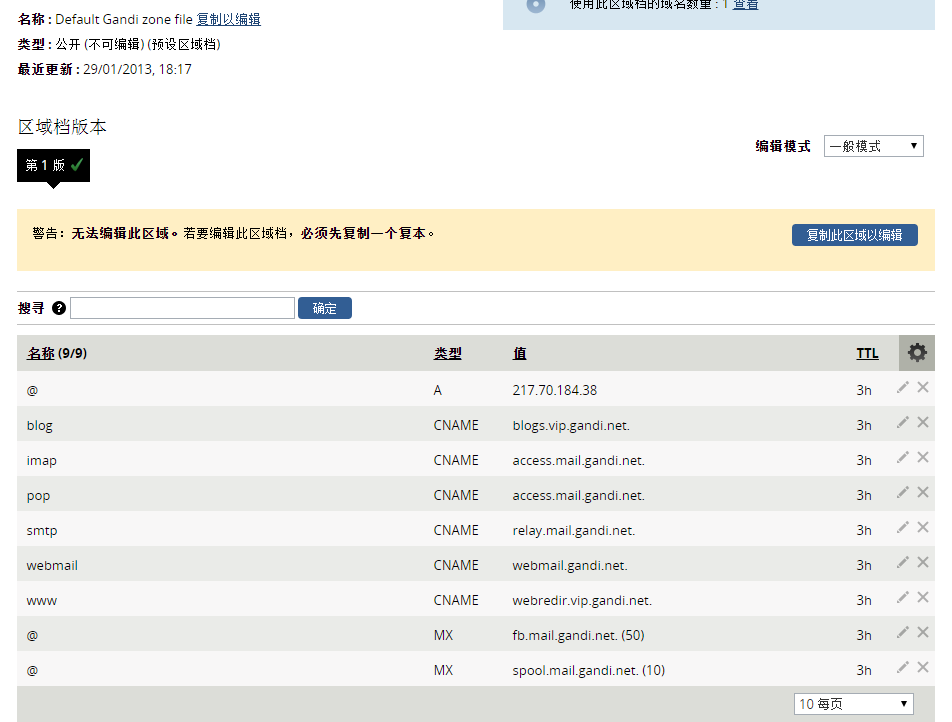Edit the webmail CNAME record pencil
952x722 pixels.
tap(903, 562)
